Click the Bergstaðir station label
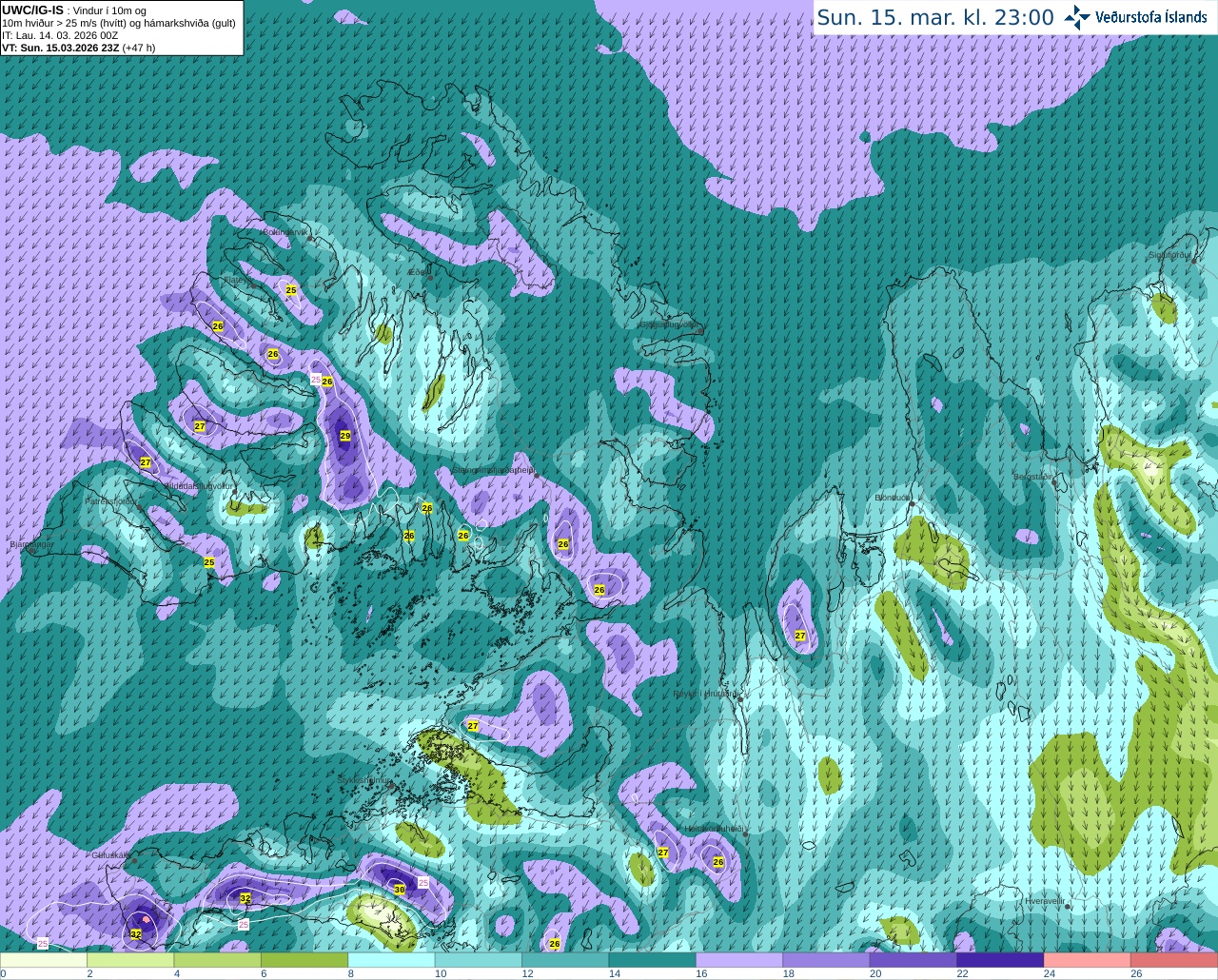 [x=1034, y=476]
